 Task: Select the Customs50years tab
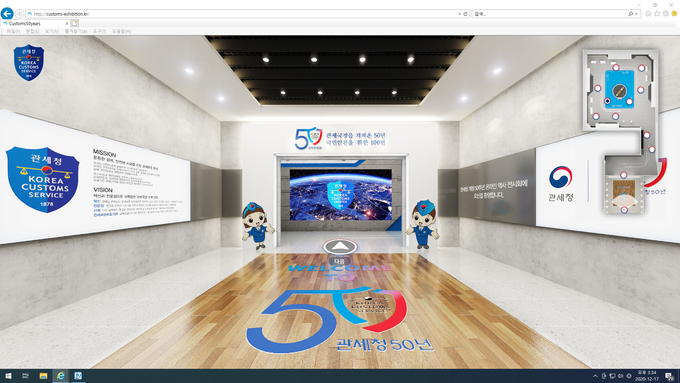(35, 23)
